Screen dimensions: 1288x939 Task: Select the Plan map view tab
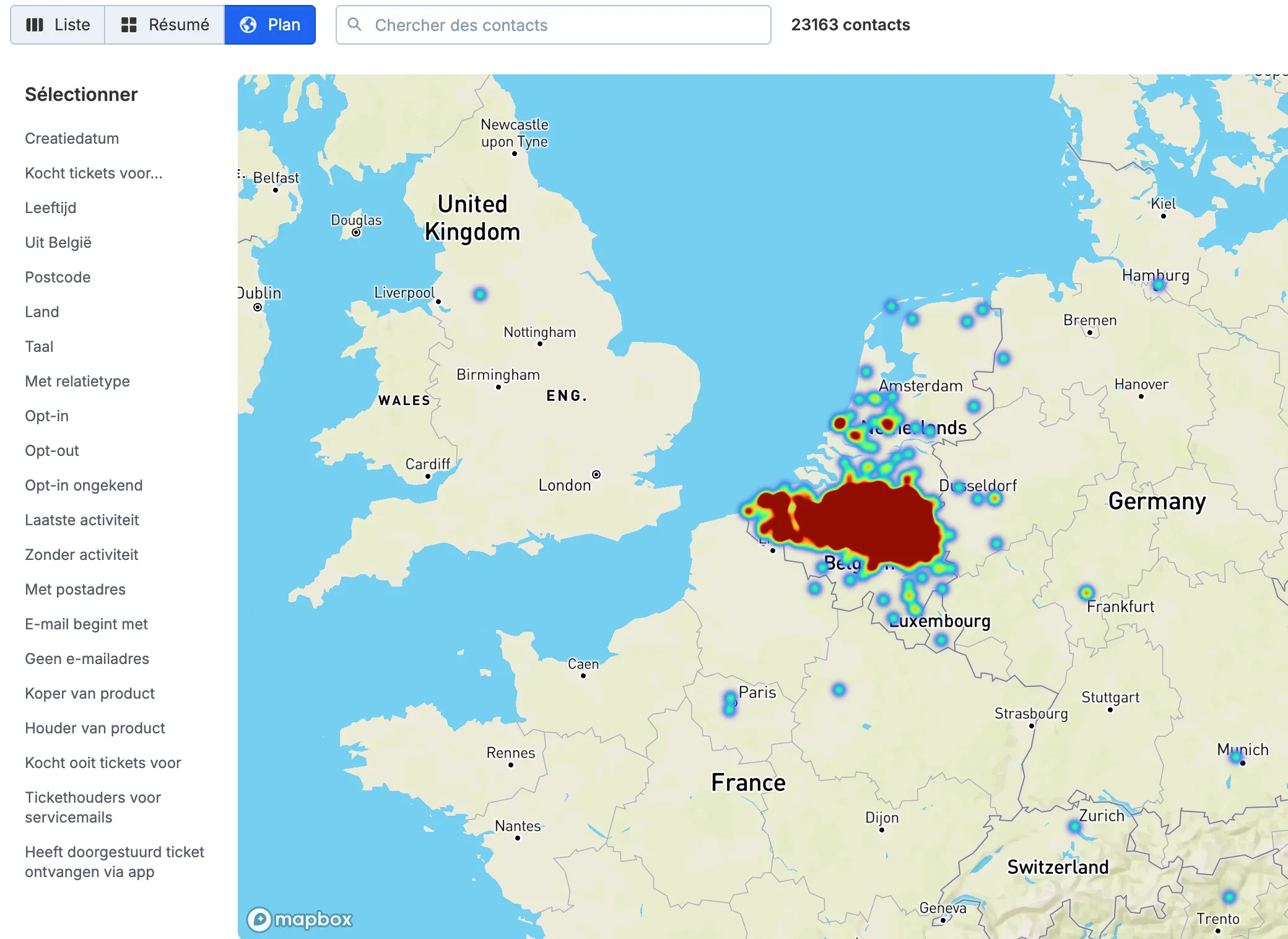pyautogui.click(x=270, y=25)
